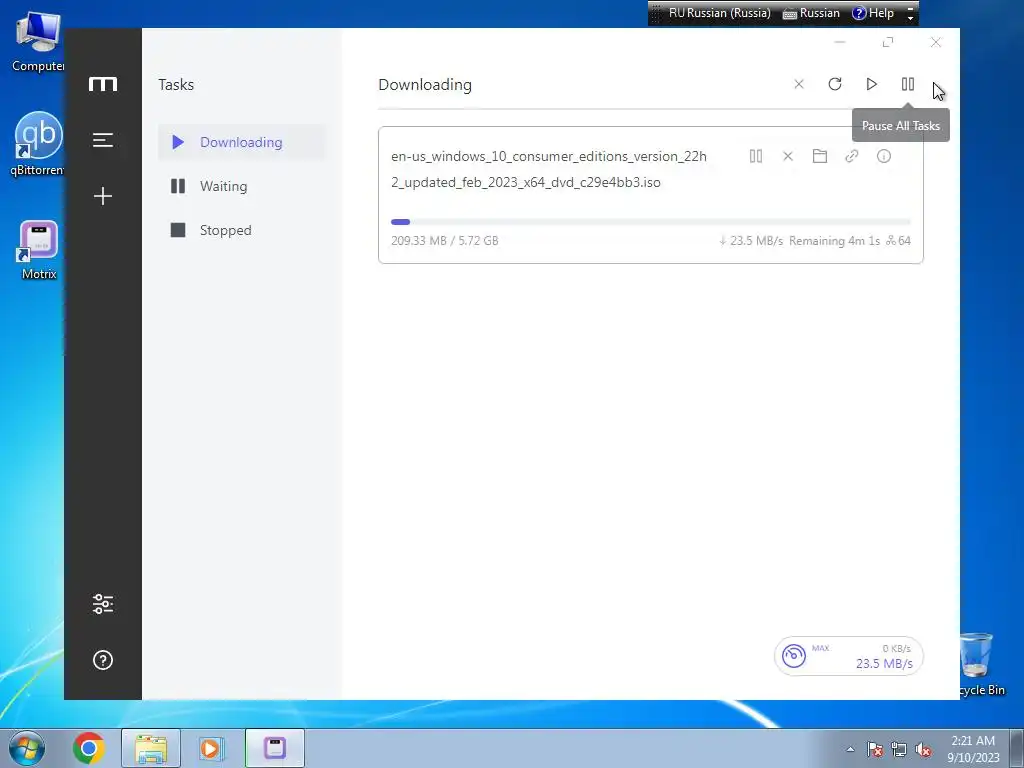Remove the Windows 10 ISO task
The image size is (1024, 768).
(788, 156)
